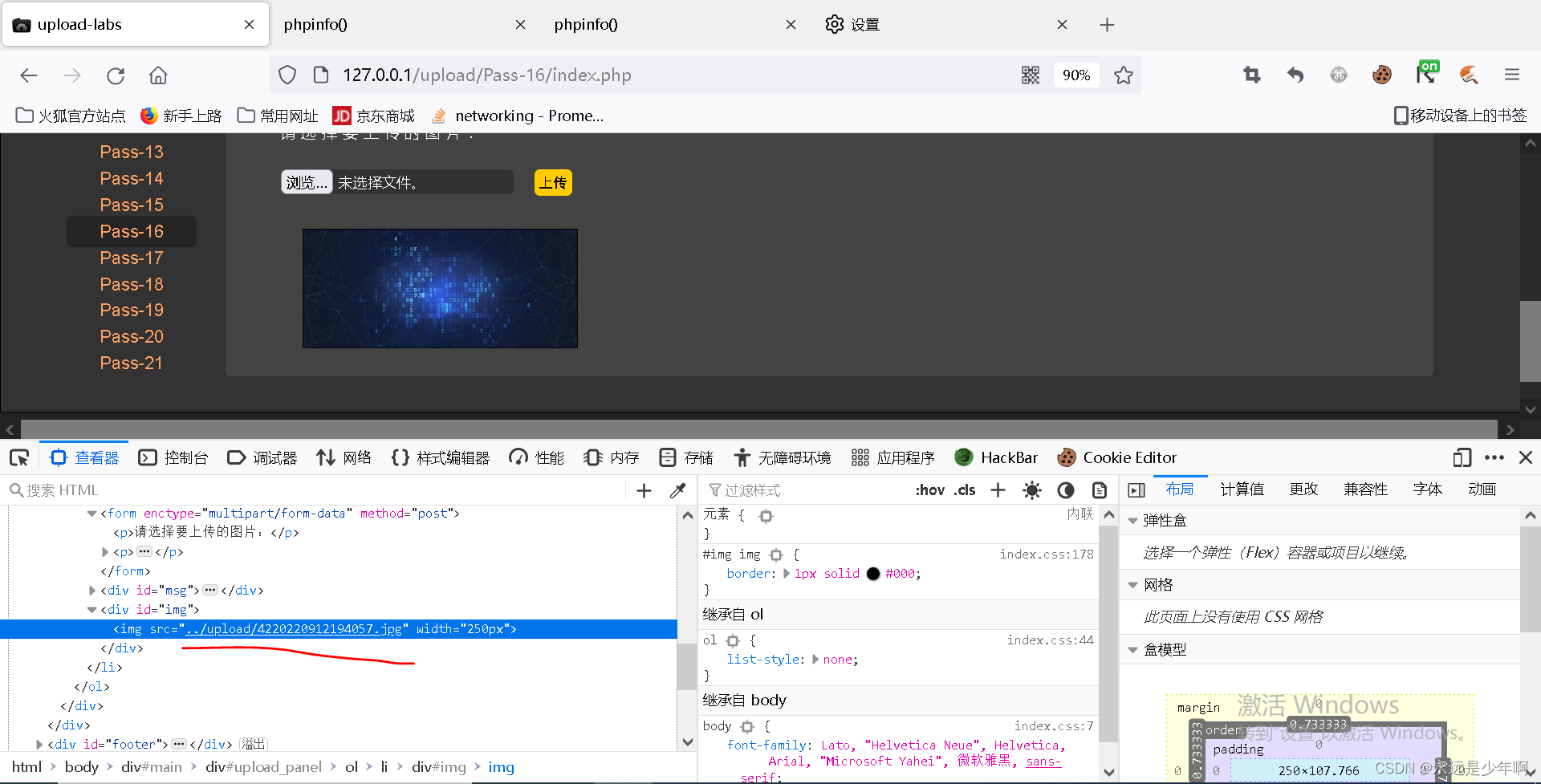Open the Cookie Editor tab
1541x784 pixels.
(1117, 457)
